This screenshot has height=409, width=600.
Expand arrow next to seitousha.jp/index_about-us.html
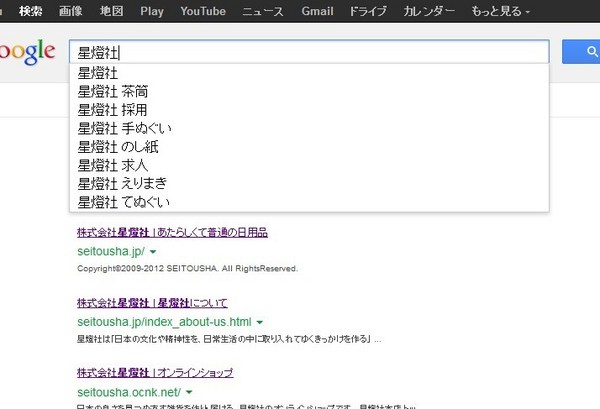(x=259, y=322)
